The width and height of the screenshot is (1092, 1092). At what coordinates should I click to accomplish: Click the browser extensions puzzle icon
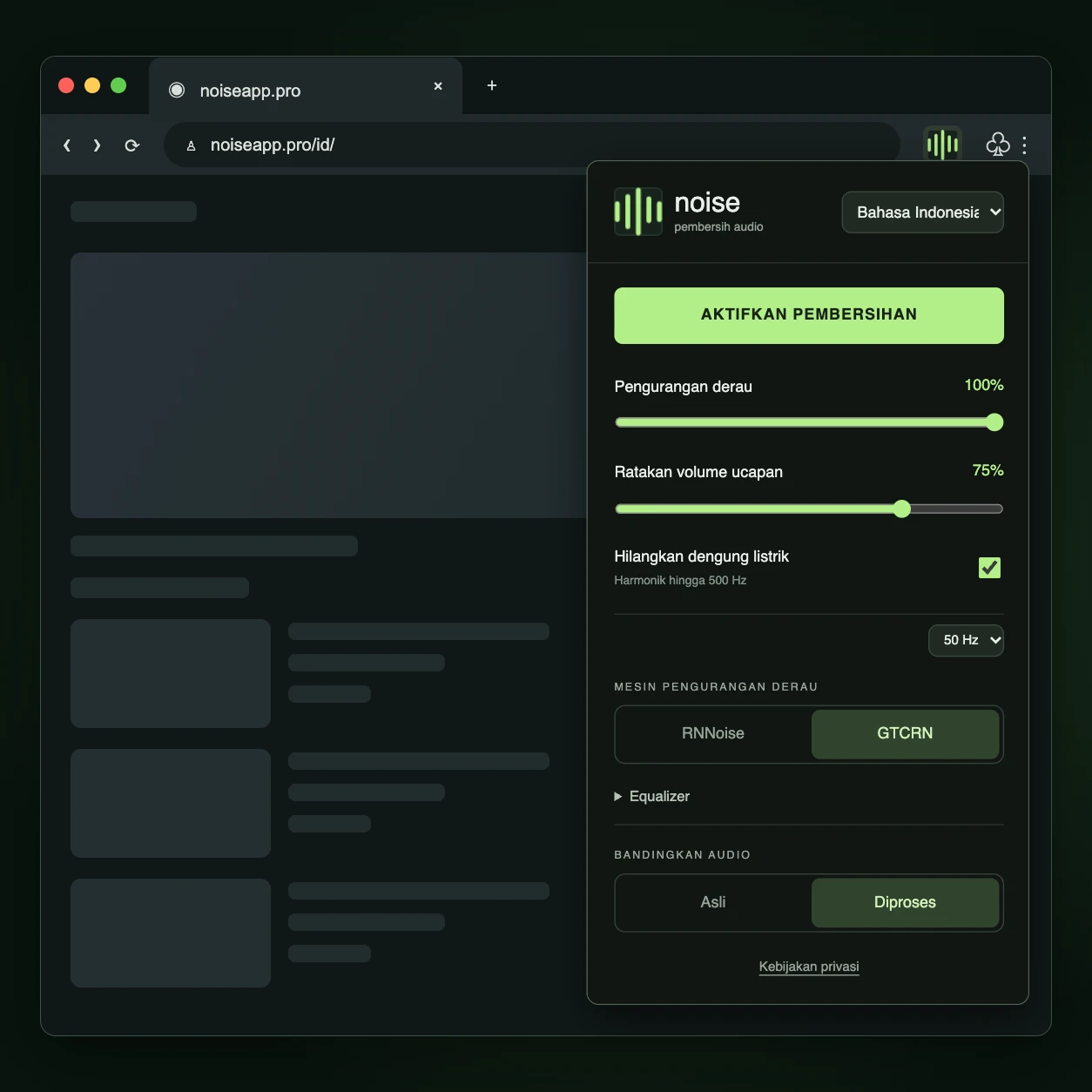(997, 145)
